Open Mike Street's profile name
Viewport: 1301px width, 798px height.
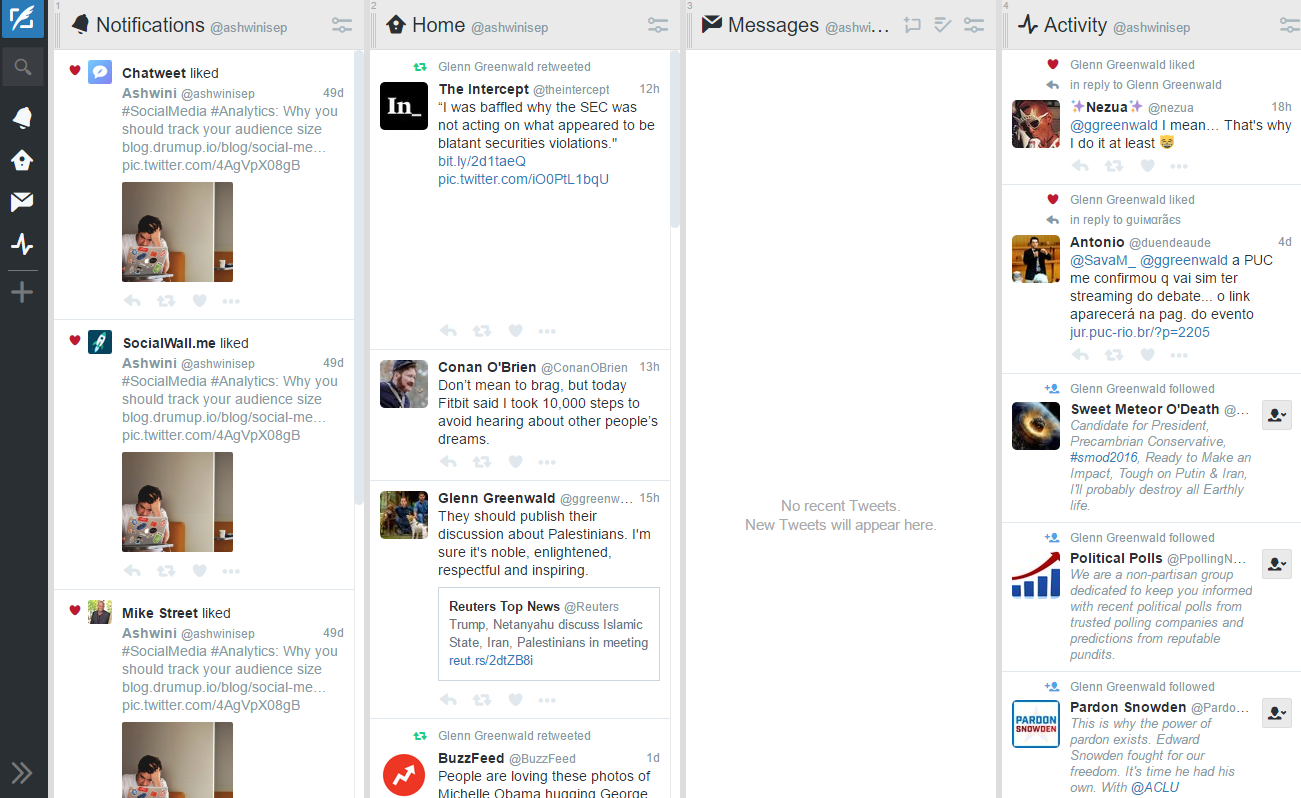point(160,613)
